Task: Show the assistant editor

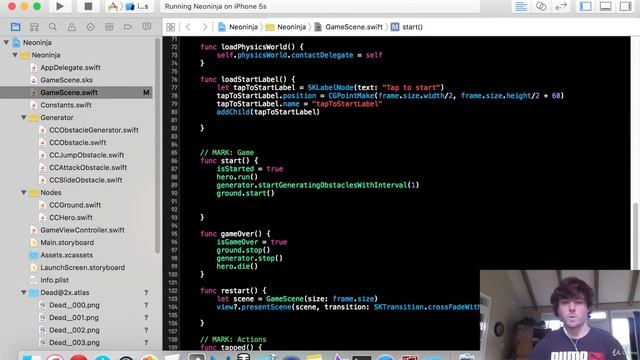Action: tap(541, 6)
